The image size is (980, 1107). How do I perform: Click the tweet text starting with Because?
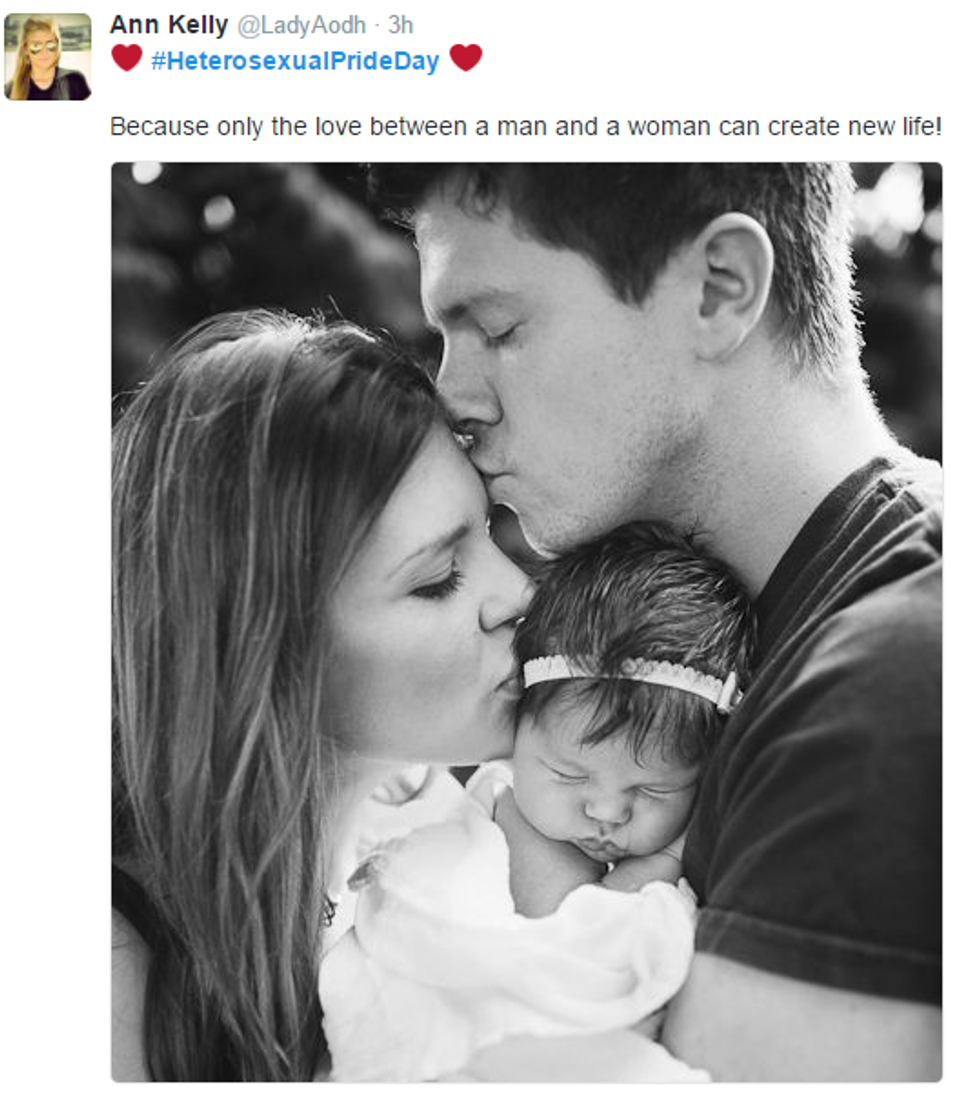point(526,126)
